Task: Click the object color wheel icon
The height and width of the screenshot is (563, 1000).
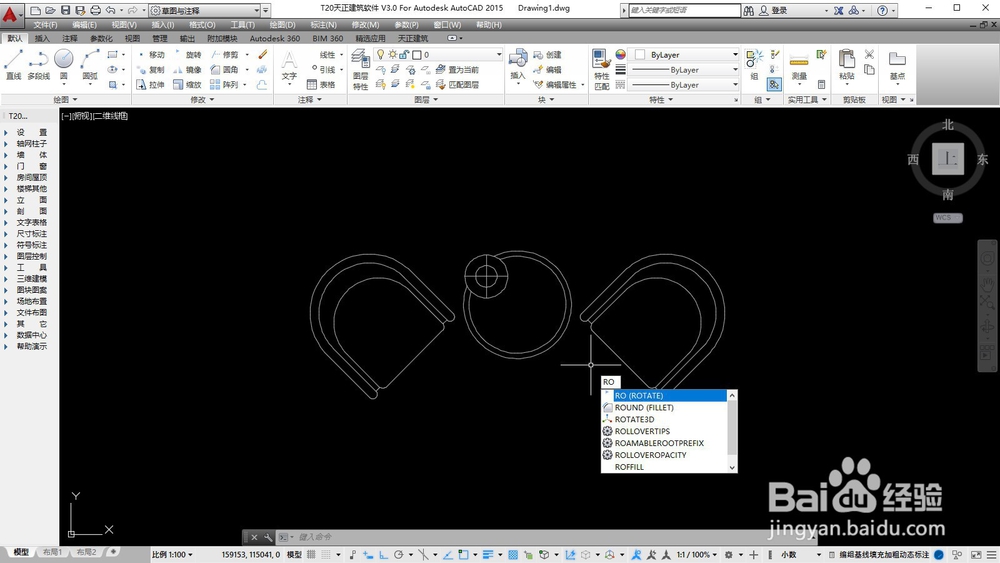Action: click(x=620, y=55)
